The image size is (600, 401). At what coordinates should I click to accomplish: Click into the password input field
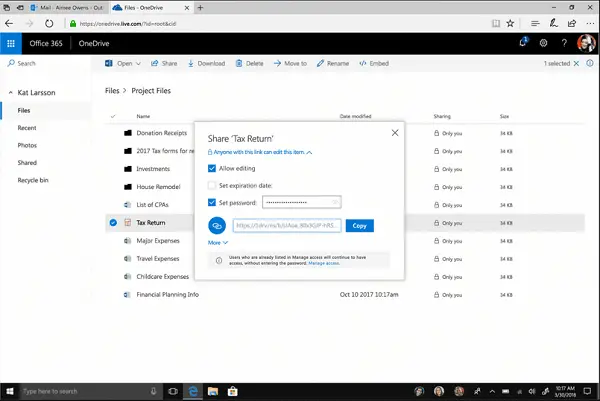point(302,202)
